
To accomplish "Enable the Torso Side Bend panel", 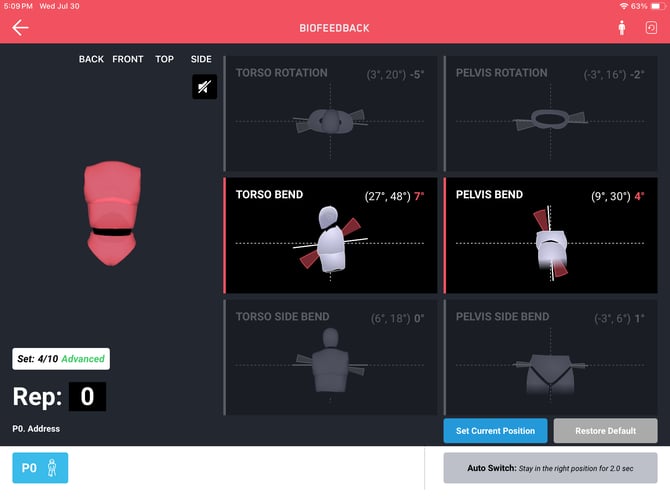I will [331, 357].
